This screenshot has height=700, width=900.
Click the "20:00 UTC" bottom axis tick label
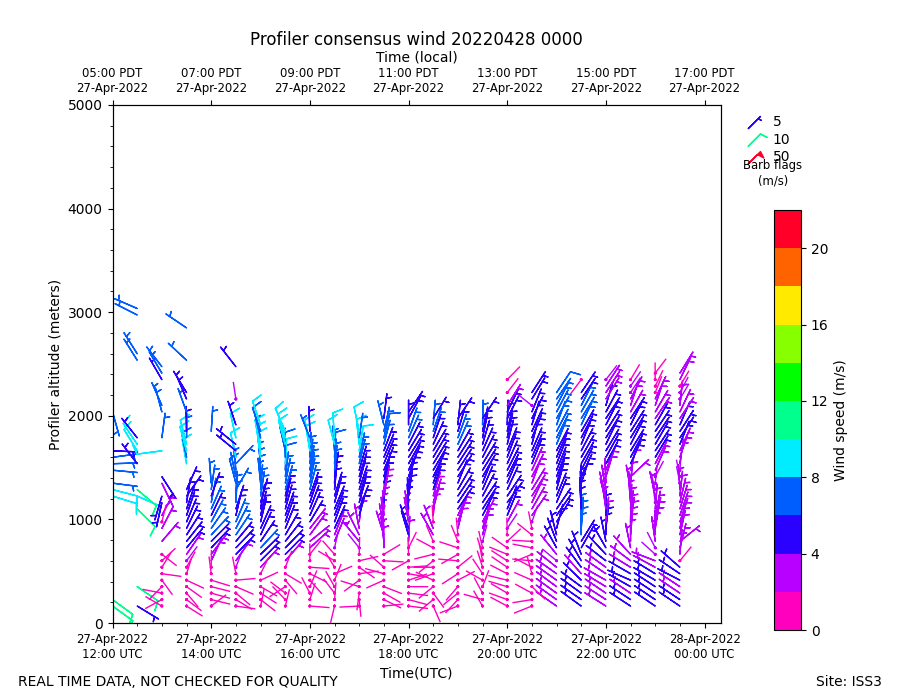pos(507,654)
